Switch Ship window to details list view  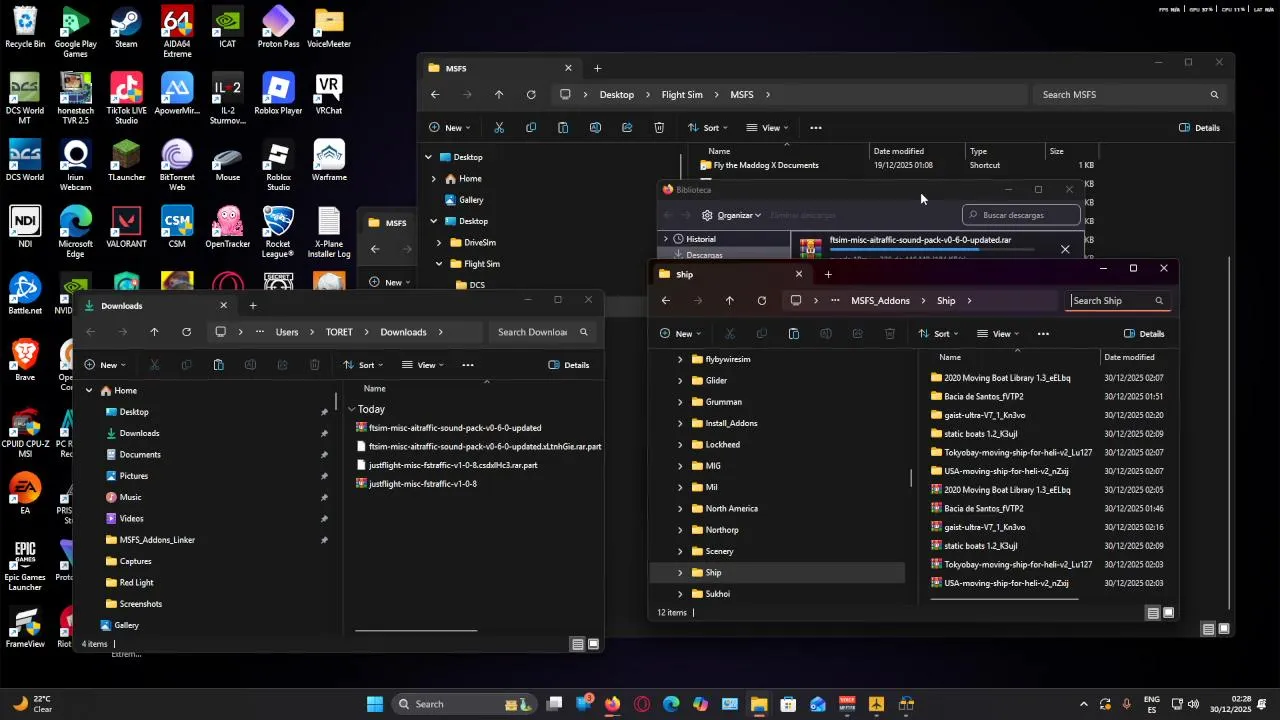[1153, 613]
